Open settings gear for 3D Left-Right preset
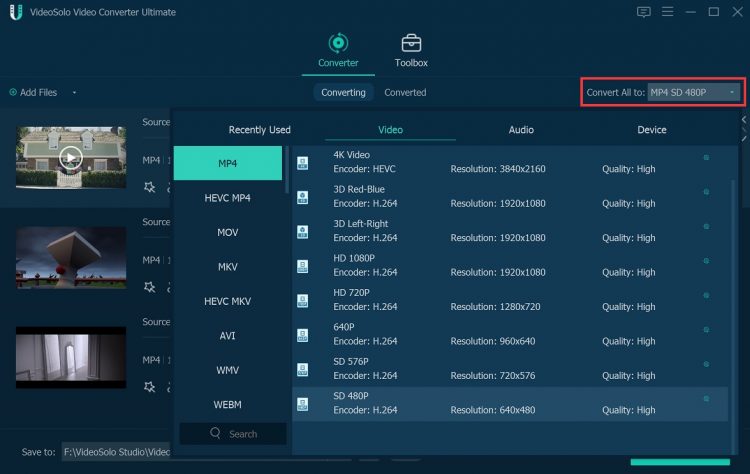This screenshot has width=750, height=474. 706,226
